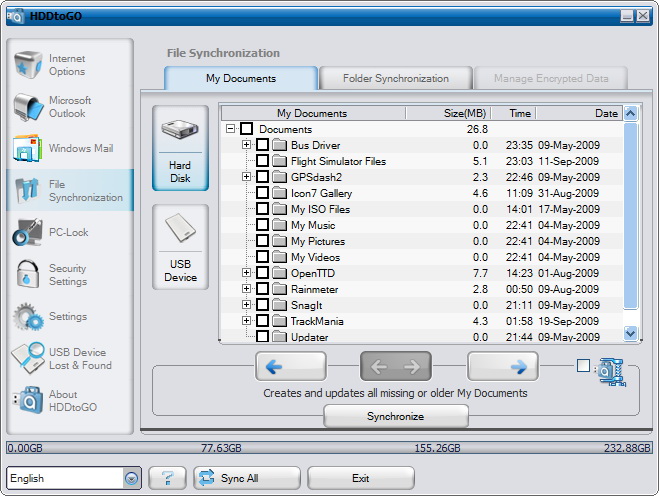This screenshot has width=659, height=496.
Task: Click the Exit button
Action: click(x=361, y=478)
